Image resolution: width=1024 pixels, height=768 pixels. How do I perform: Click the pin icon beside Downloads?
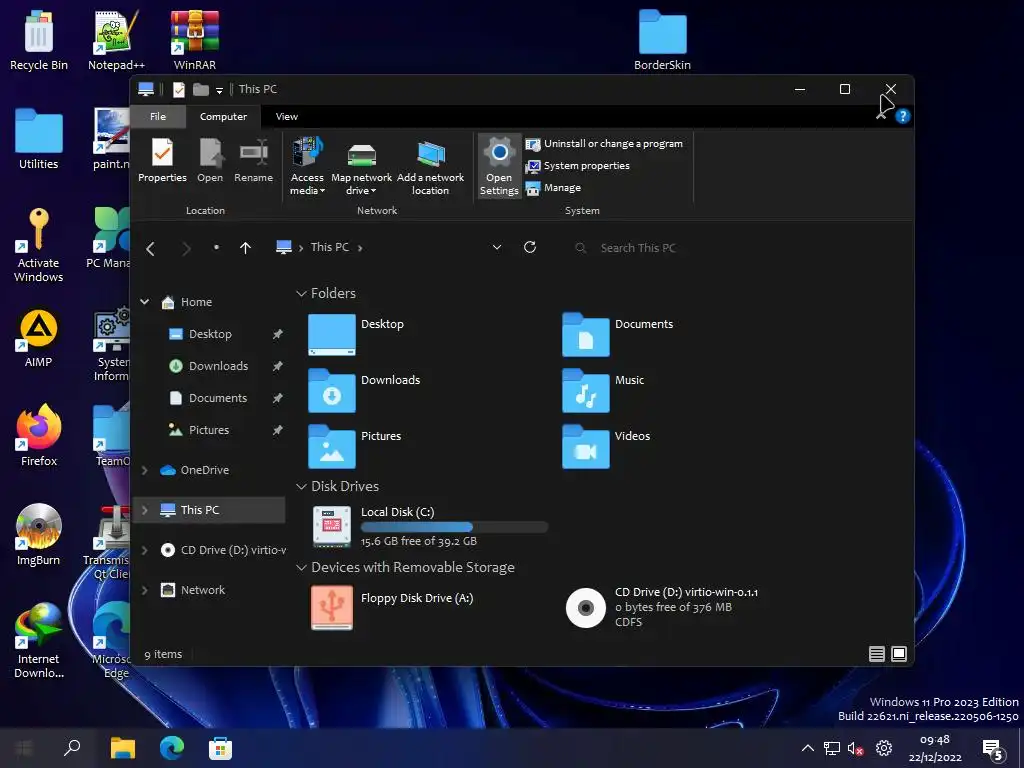click(278, 366)
